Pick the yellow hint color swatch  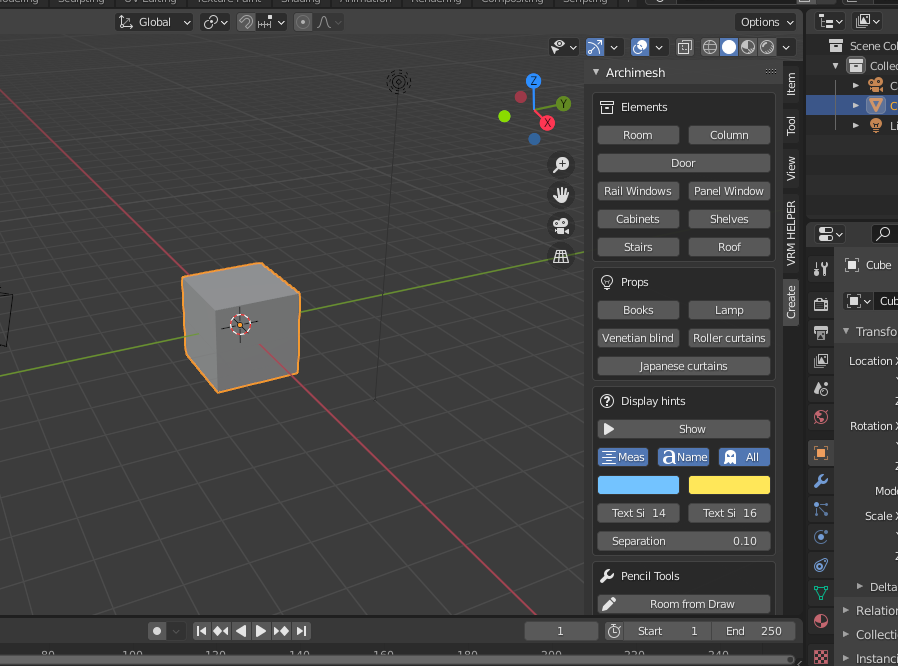coord(729,485)
